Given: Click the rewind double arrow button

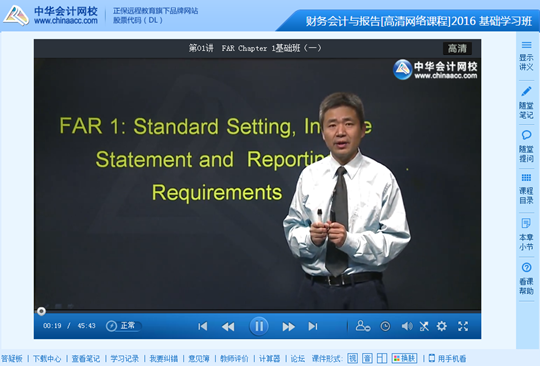Looking at the screenshot, I should click(x=228, y=326).
